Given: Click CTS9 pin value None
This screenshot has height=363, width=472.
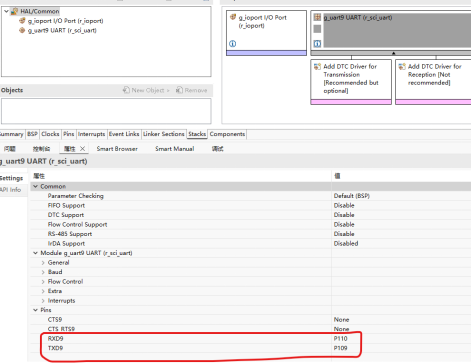Looking at the screenshot, I should click(341, 319).
